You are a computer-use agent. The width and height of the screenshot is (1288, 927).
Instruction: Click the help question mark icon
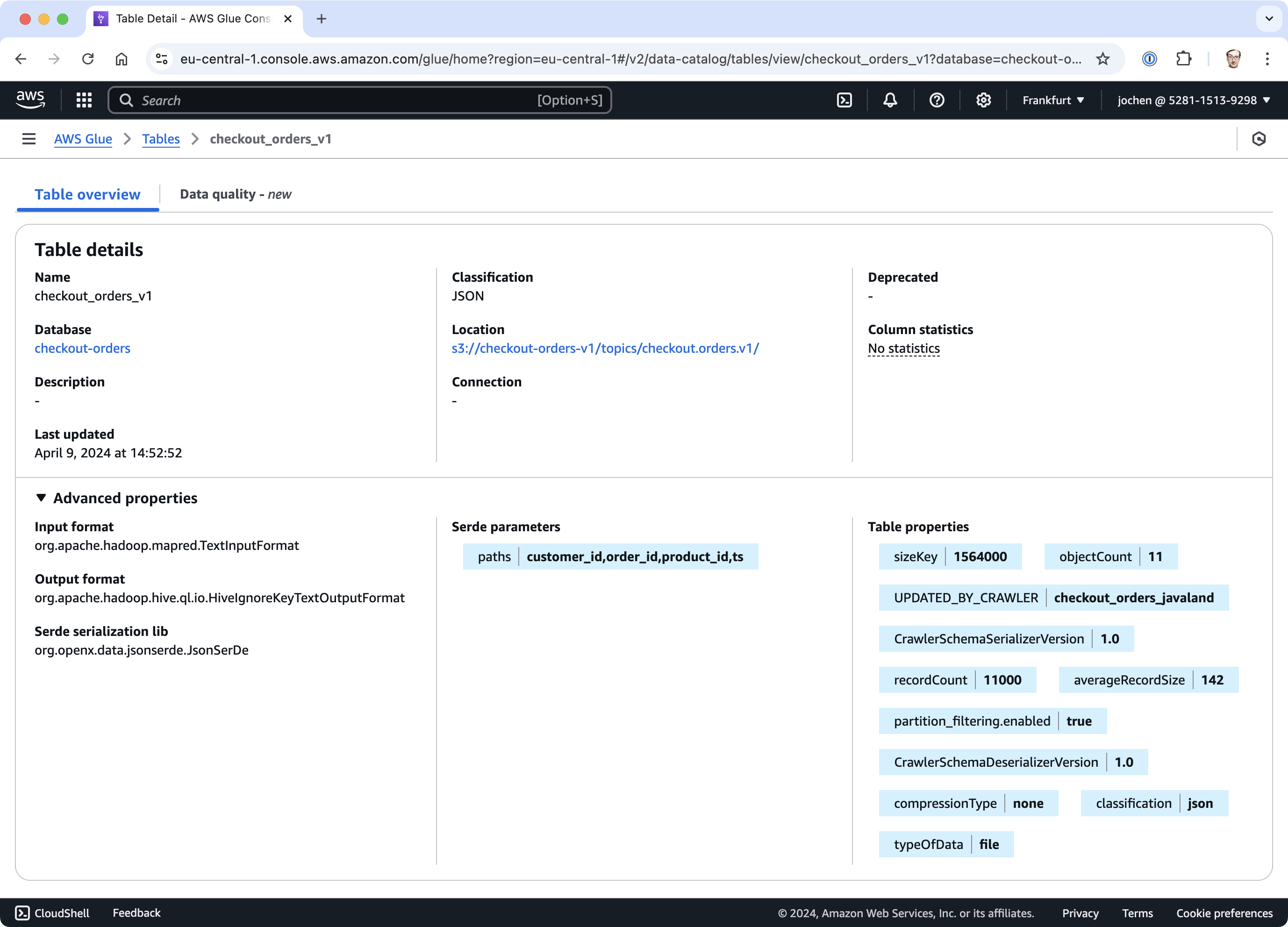[937, 100]
